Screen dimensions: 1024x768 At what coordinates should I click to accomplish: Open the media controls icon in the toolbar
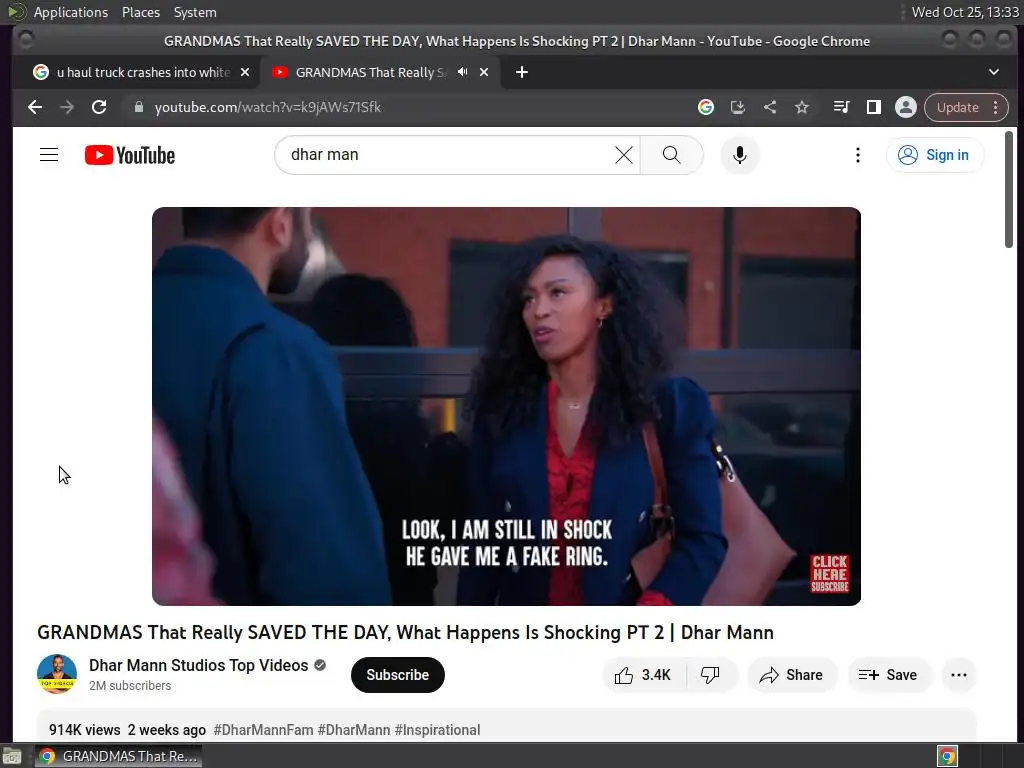click(842, 107)
